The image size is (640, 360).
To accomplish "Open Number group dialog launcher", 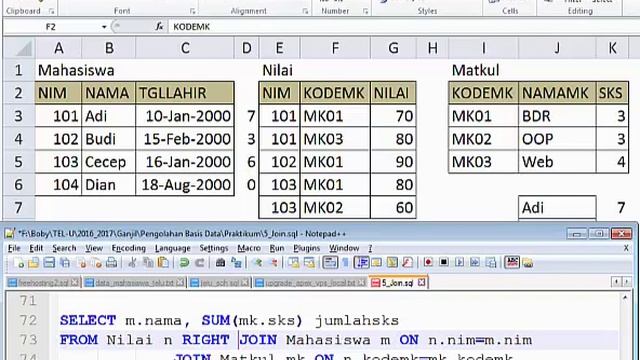I will tap(365, 11).
